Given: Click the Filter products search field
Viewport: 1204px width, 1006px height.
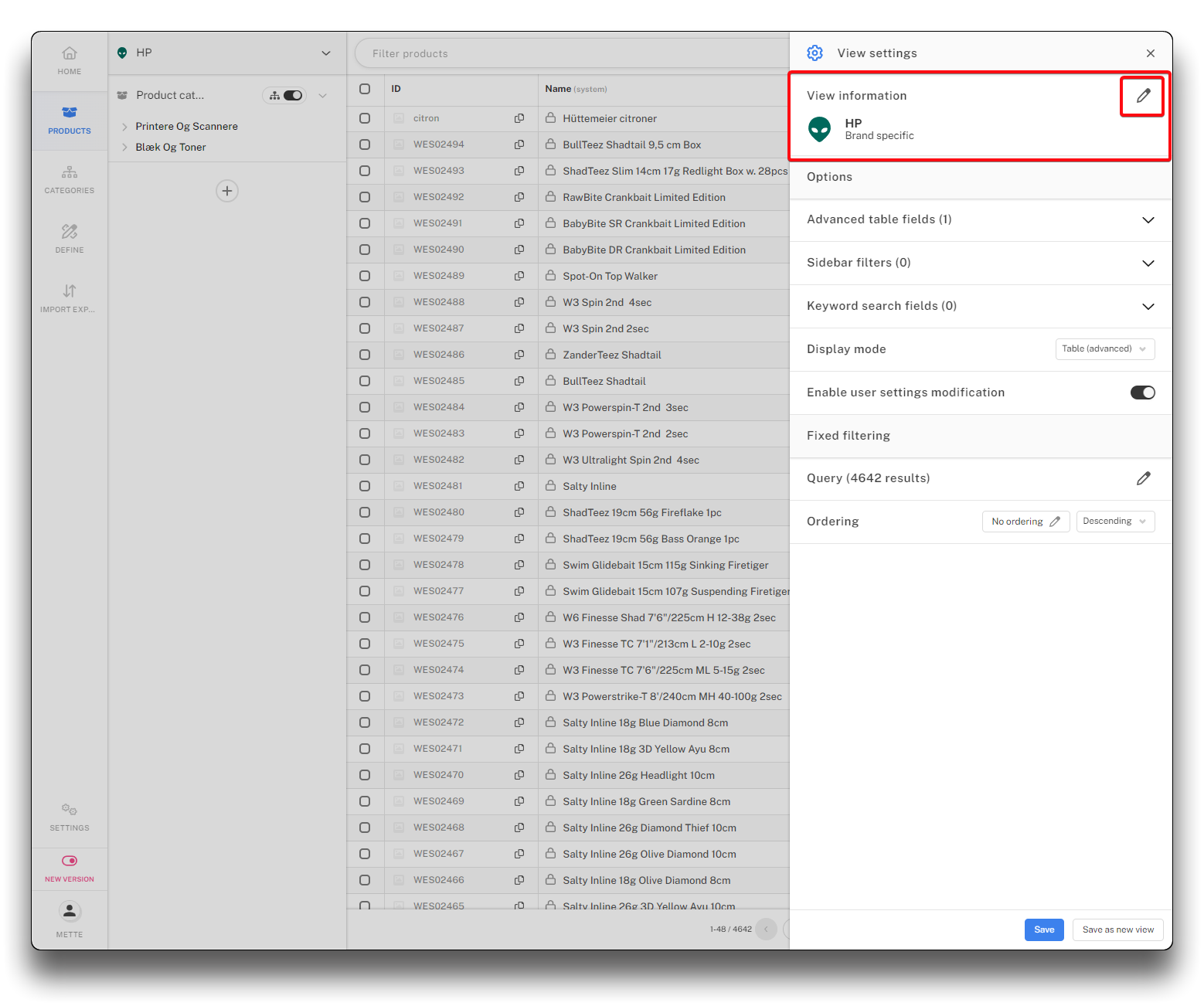Looking at the screenshot, I should (x=572, y=53).
